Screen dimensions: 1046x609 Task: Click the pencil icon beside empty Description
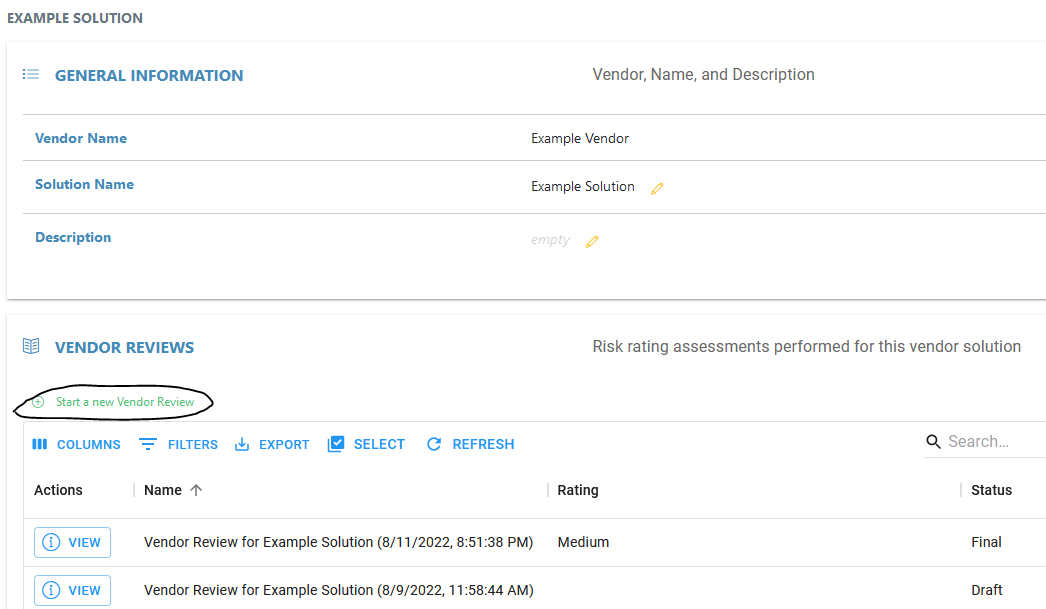(592, 241)
